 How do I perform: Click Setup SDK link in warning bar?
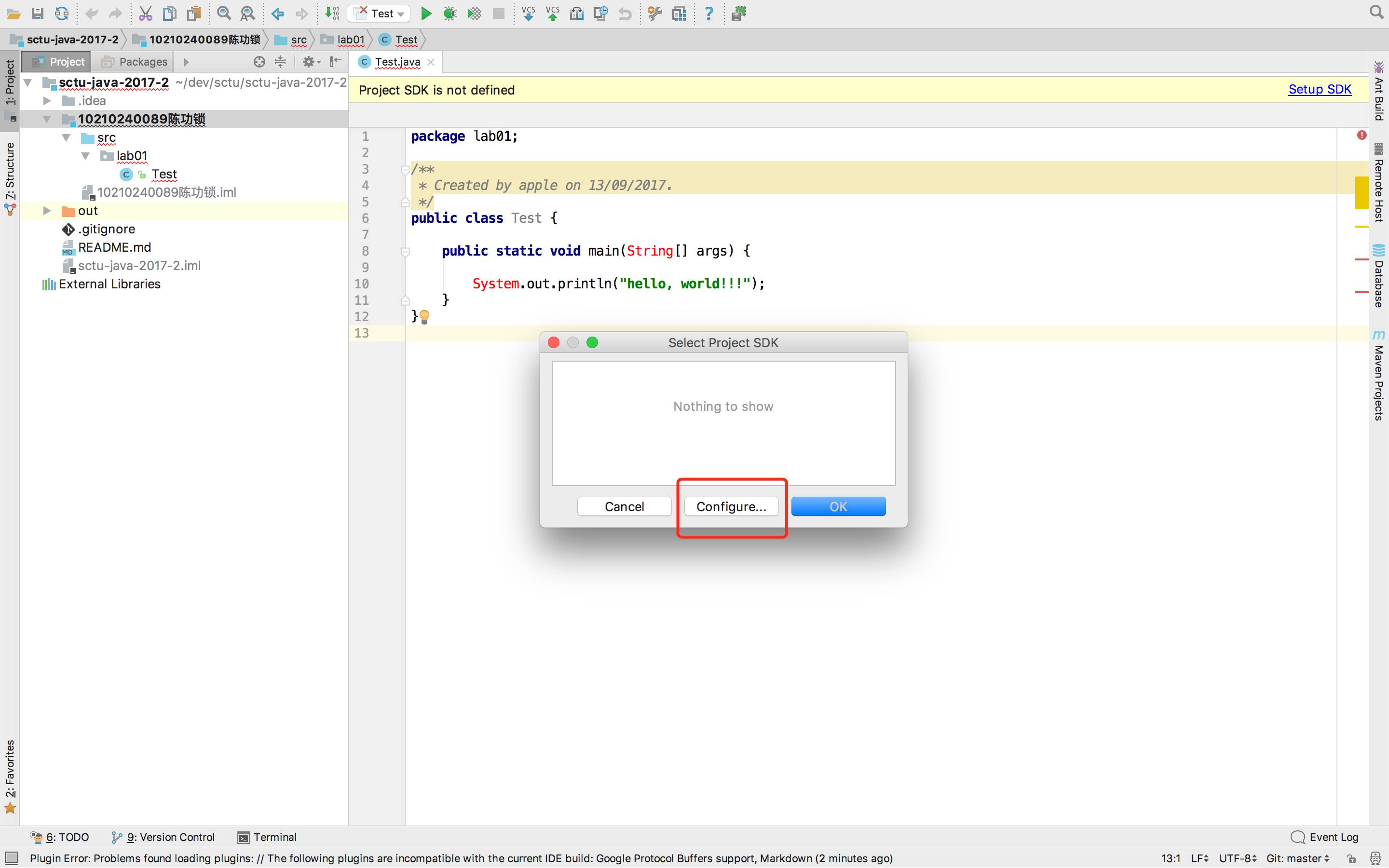1320,89
